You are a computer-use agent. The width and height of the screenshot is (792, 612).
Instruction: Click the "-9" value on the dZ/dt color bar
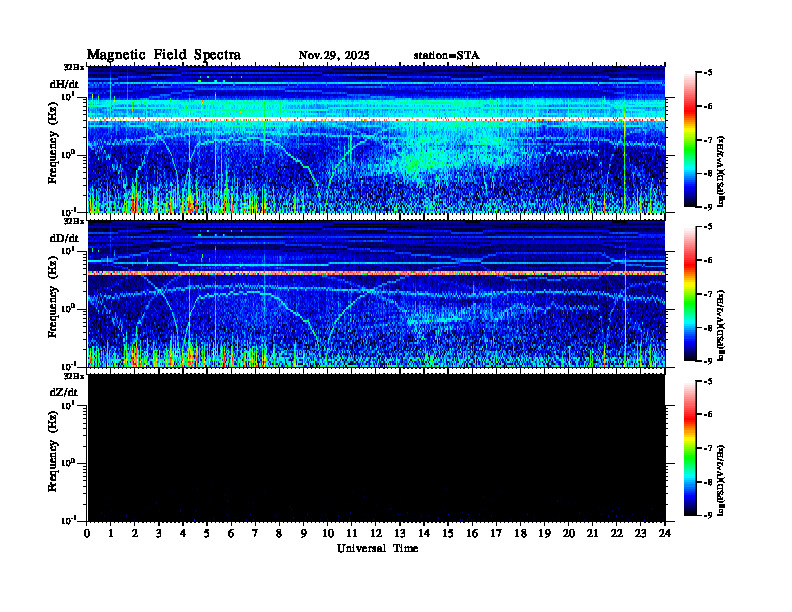tap(708, 516)
